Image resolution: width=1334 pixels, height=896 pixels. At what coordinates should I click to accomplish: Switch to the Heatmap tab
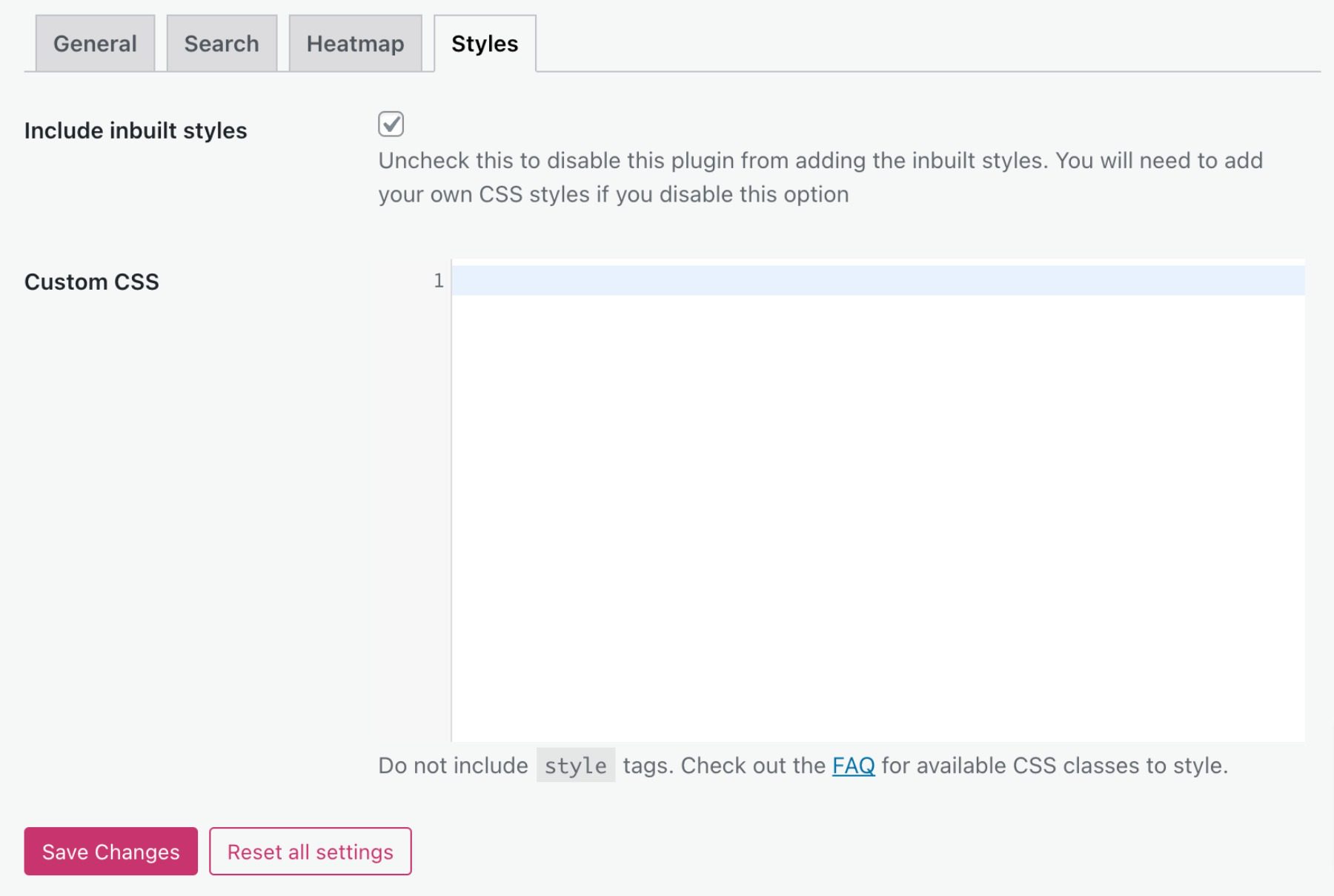[355, 43]
